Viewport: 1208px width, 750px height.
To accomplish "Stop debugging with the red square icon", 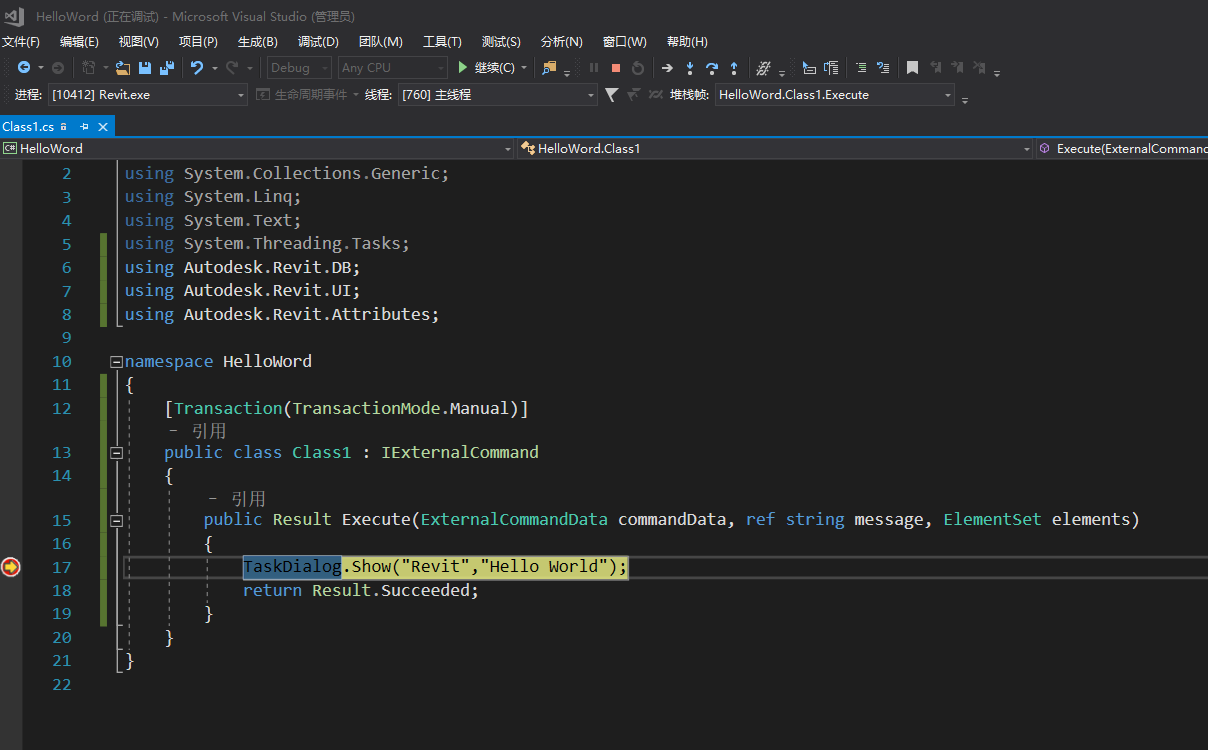I will click(x=616, y=68).
